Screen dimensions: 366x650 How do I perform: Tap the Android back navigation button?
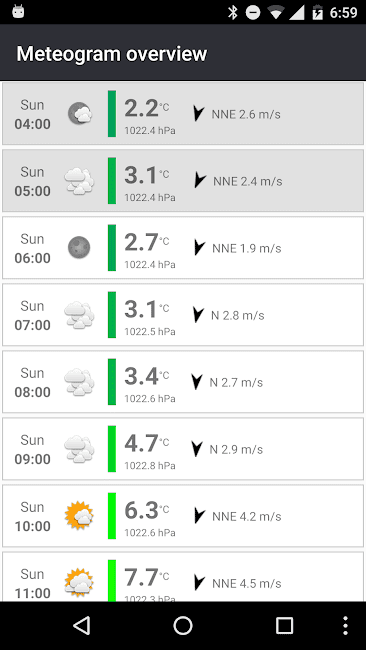pos(82,626)
